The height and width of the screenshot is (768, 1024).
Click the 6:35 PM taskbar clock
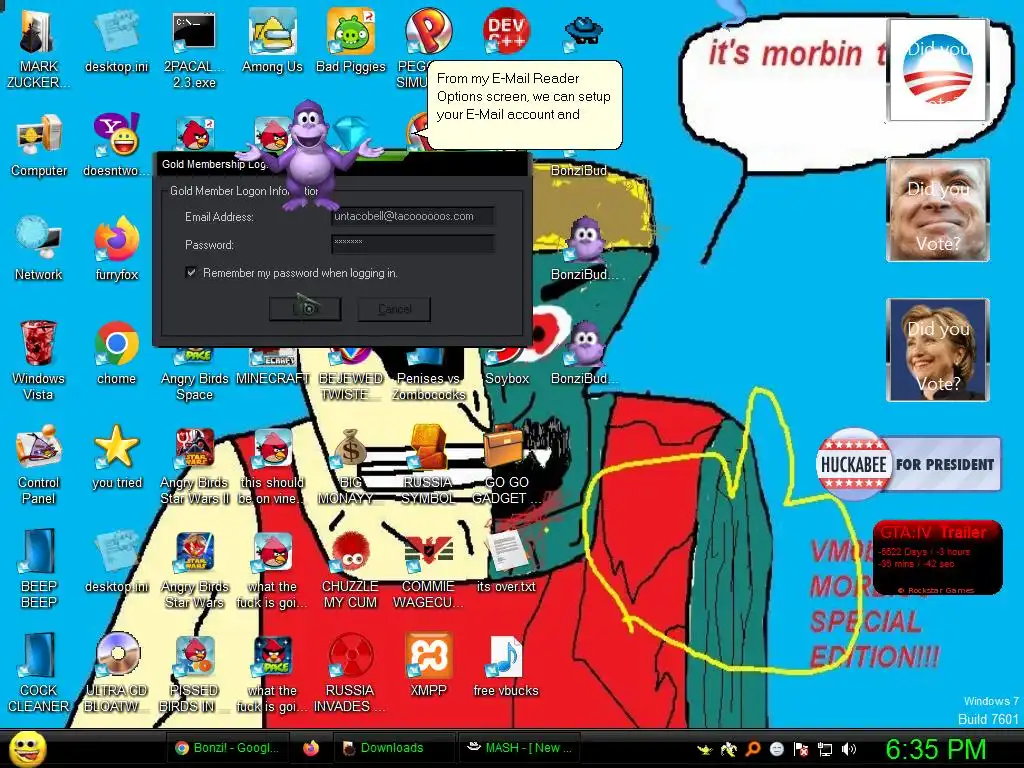[936, 749]
